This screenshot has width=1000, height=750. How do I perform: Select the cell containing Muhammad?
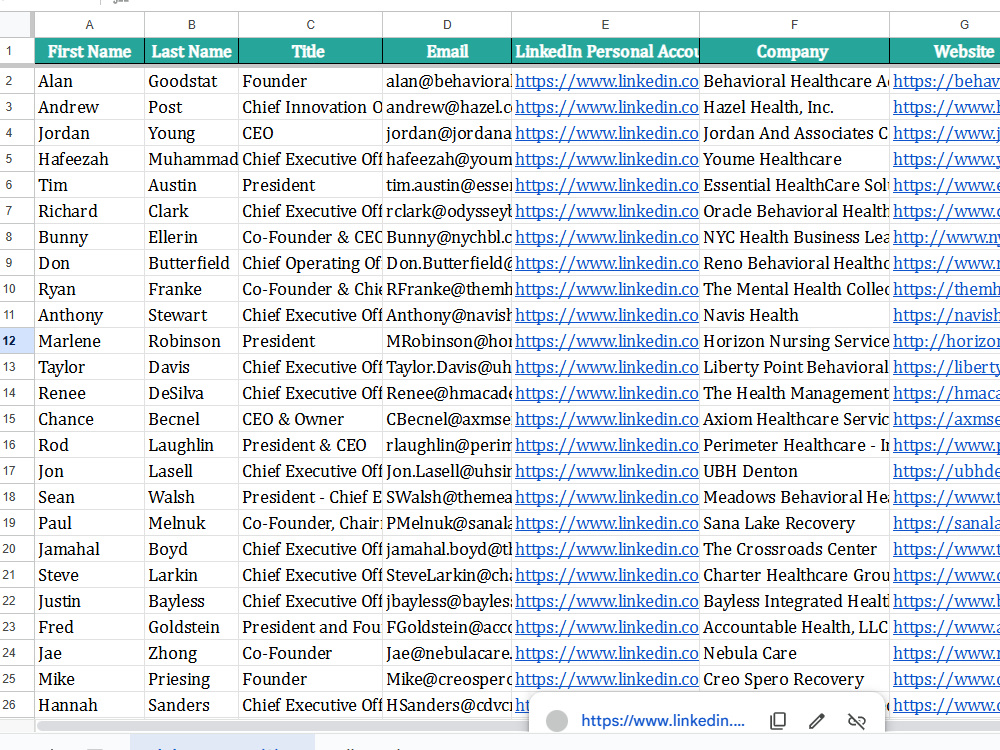coord(191,159)
